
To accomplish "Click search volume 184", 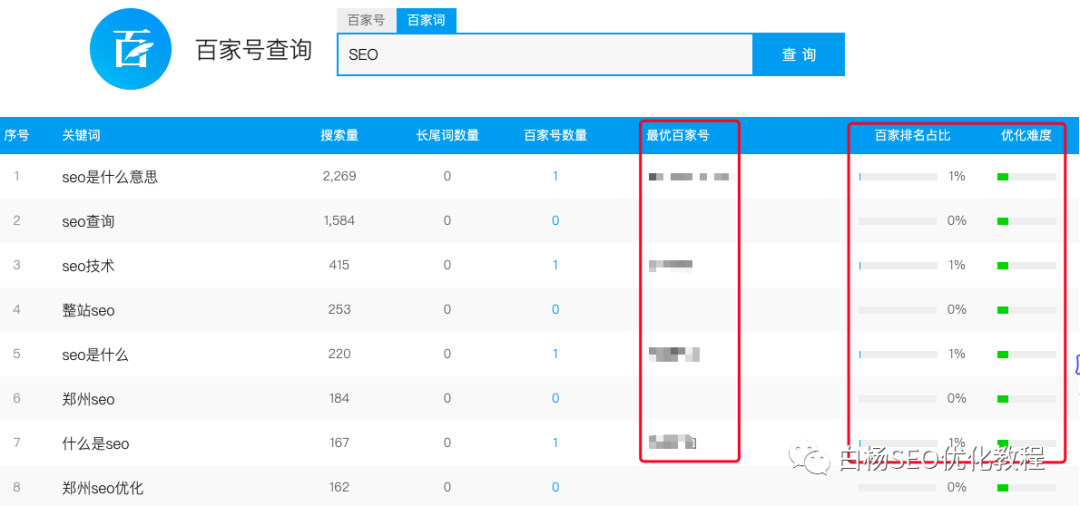I will 339,398.
